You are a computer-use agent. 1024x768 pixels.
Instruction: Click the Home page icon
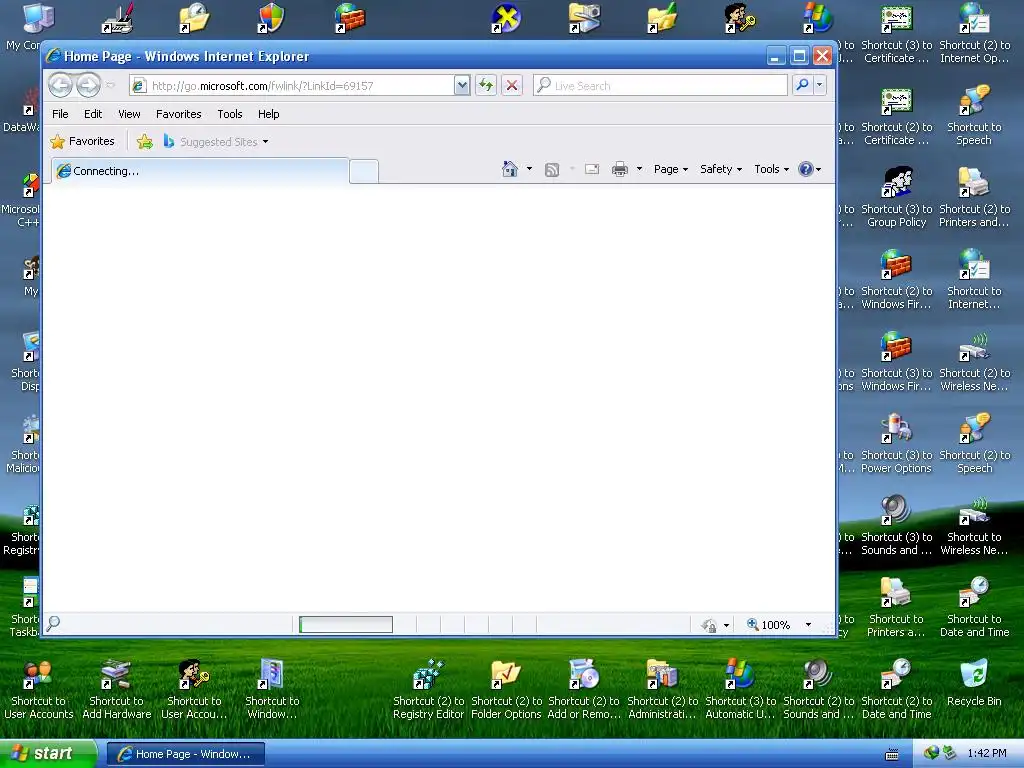pos(509,169)
